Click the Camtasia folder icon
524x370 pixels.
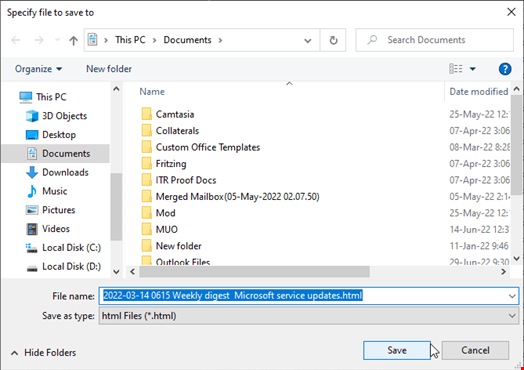point(146,114)
